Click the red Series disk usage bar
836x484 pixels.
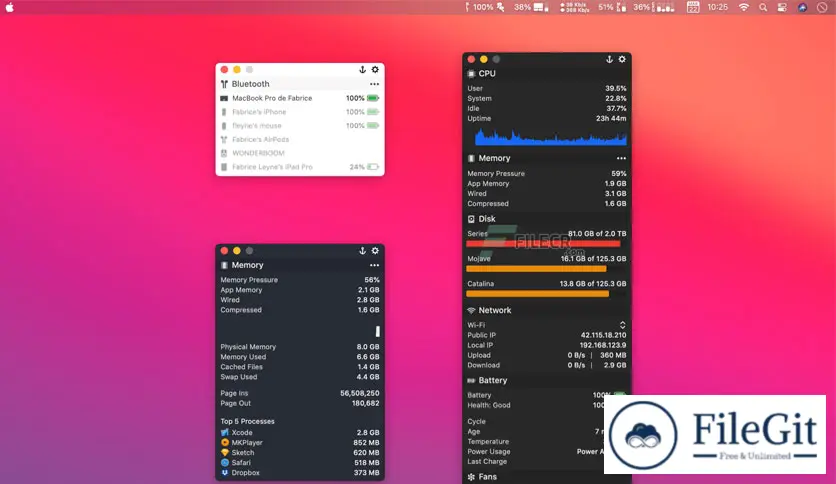(x=543, y=243)
